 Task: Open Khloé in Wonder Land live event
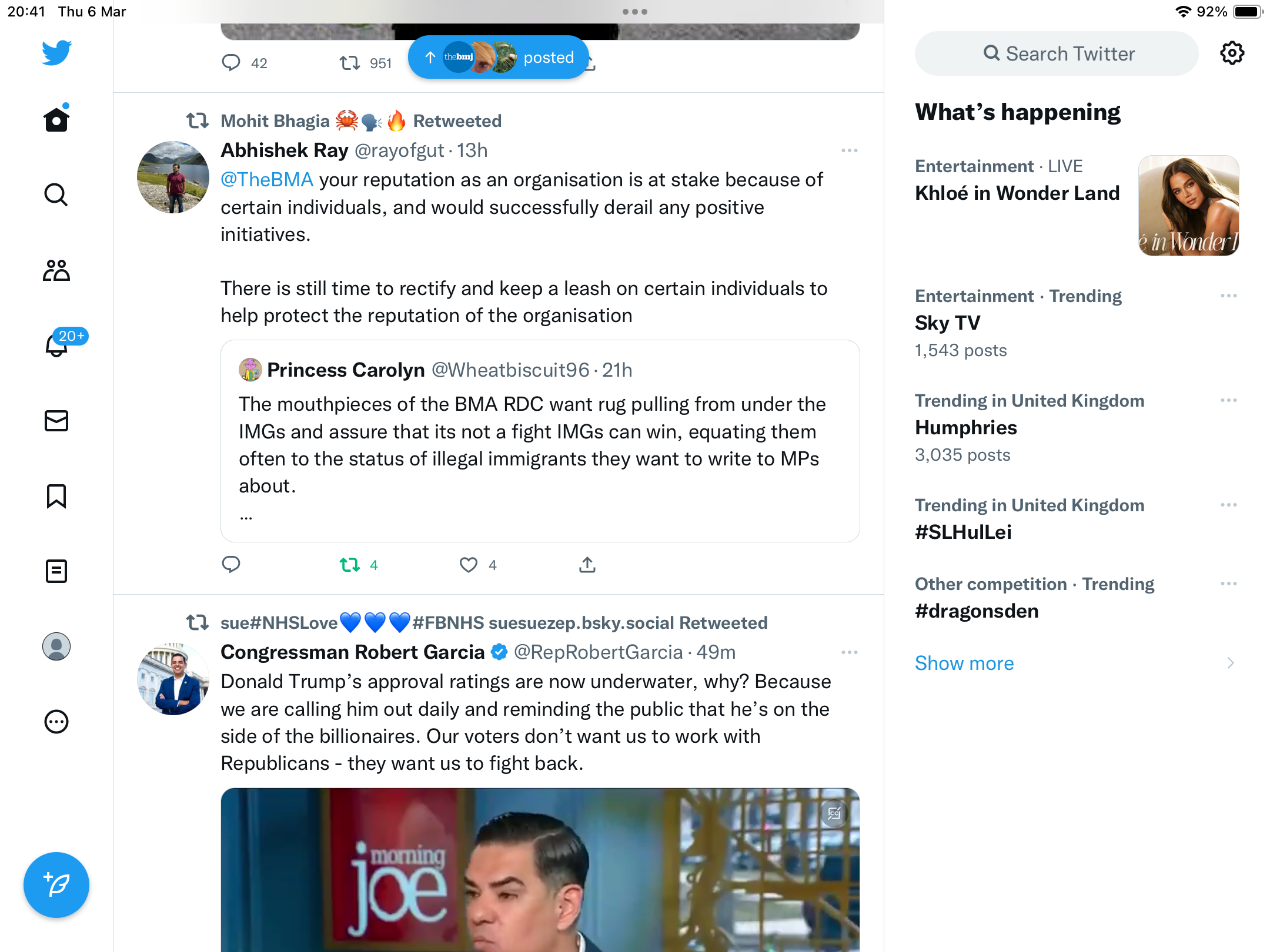click(1017, 193)
